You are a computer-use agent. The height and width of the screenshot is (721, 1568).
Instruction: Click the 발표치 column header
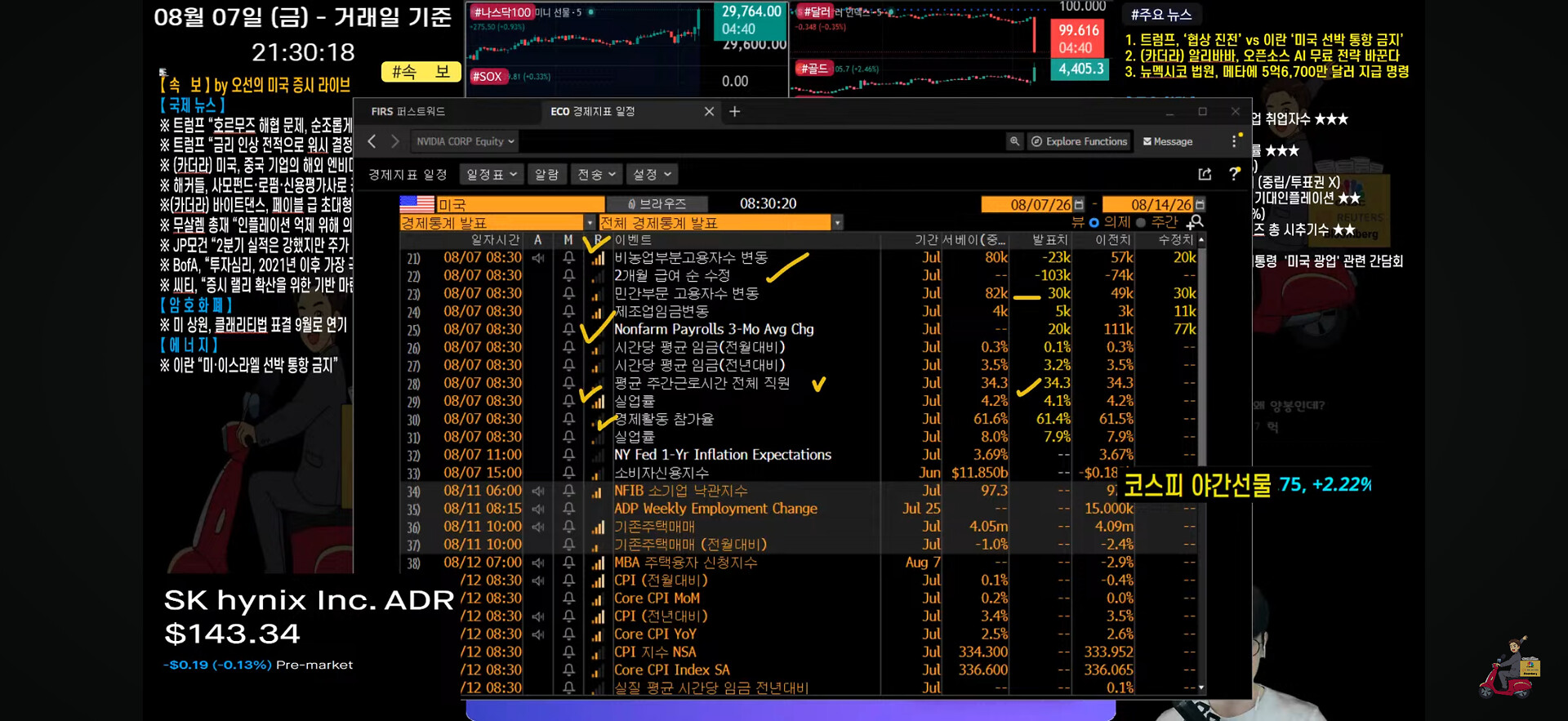click(x=1049, y=240)
